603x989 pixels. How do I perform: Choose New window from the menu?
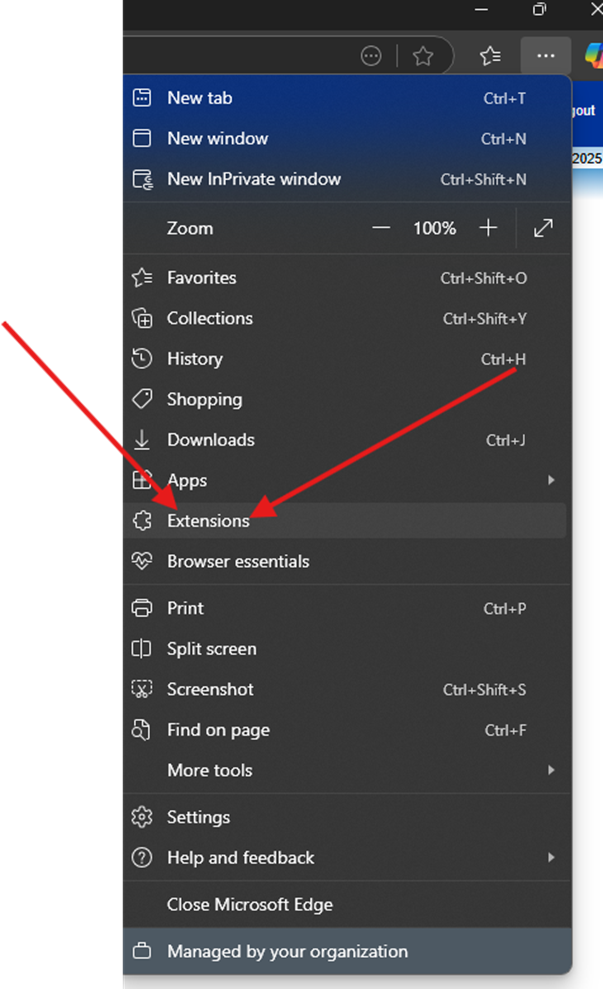coord(347,138)
